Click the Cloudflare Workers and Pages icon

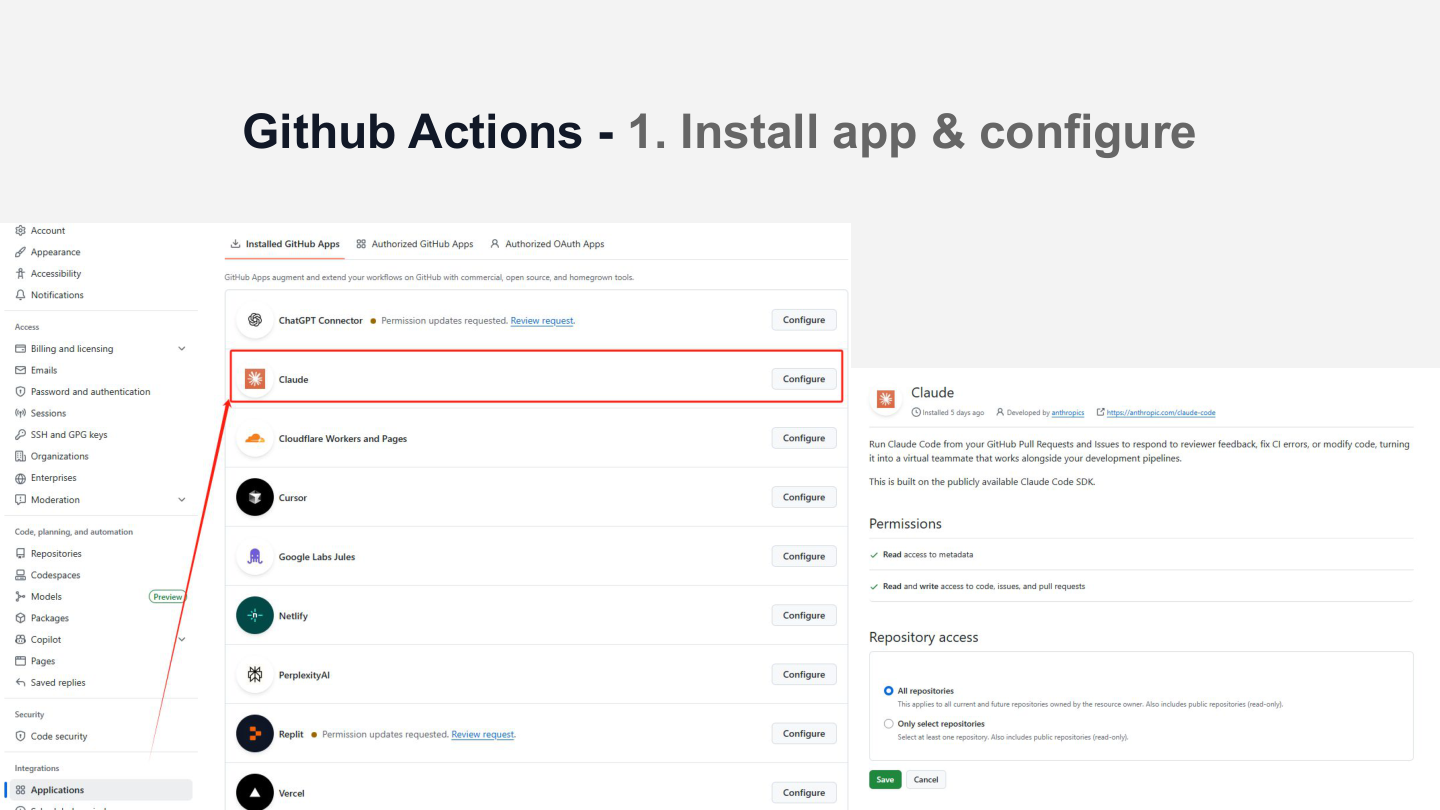(x=255, y=438)
